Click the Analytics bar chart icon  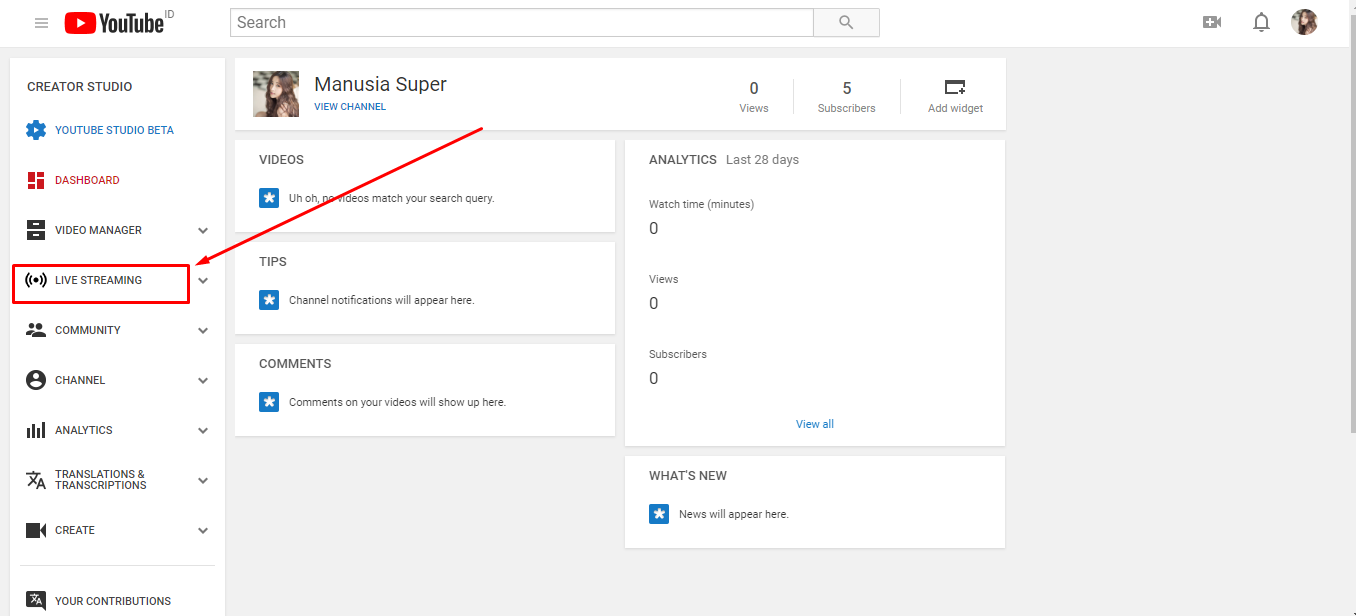[36, 430]
